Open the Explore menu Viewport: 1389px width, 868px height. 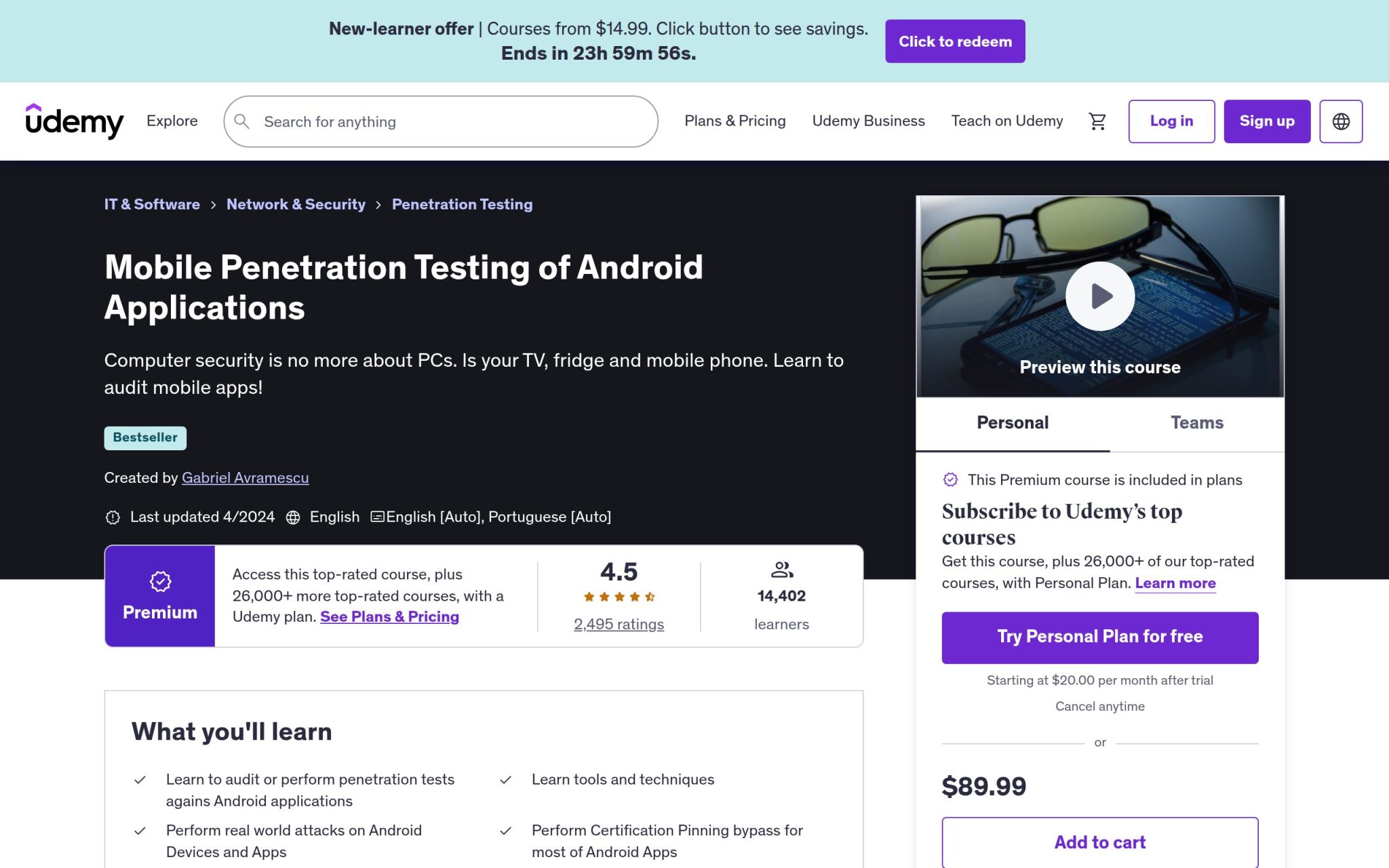click(x=172, y=121)
